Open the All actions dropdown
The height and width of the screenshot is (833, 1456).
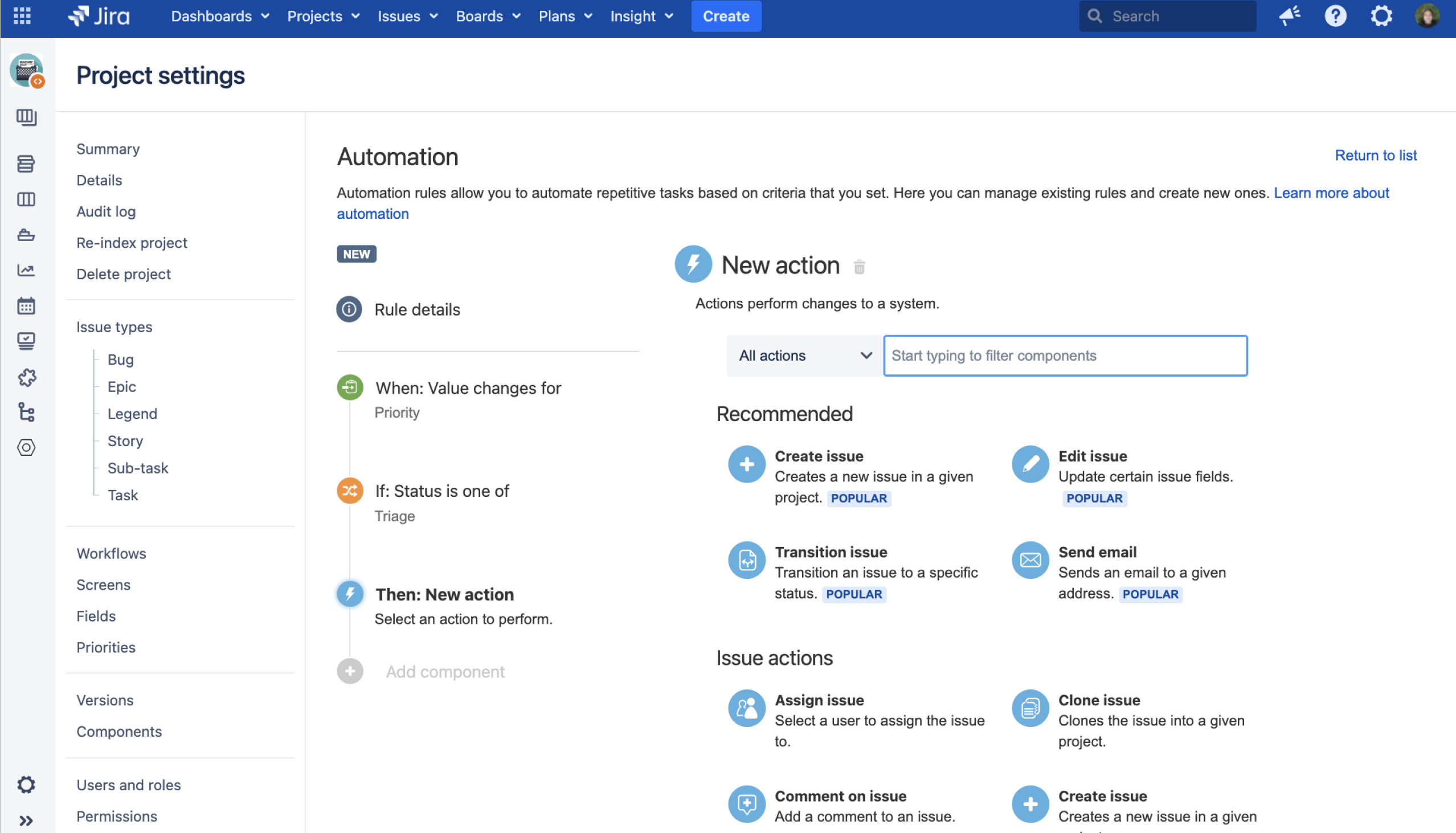[x=804, y=356]
